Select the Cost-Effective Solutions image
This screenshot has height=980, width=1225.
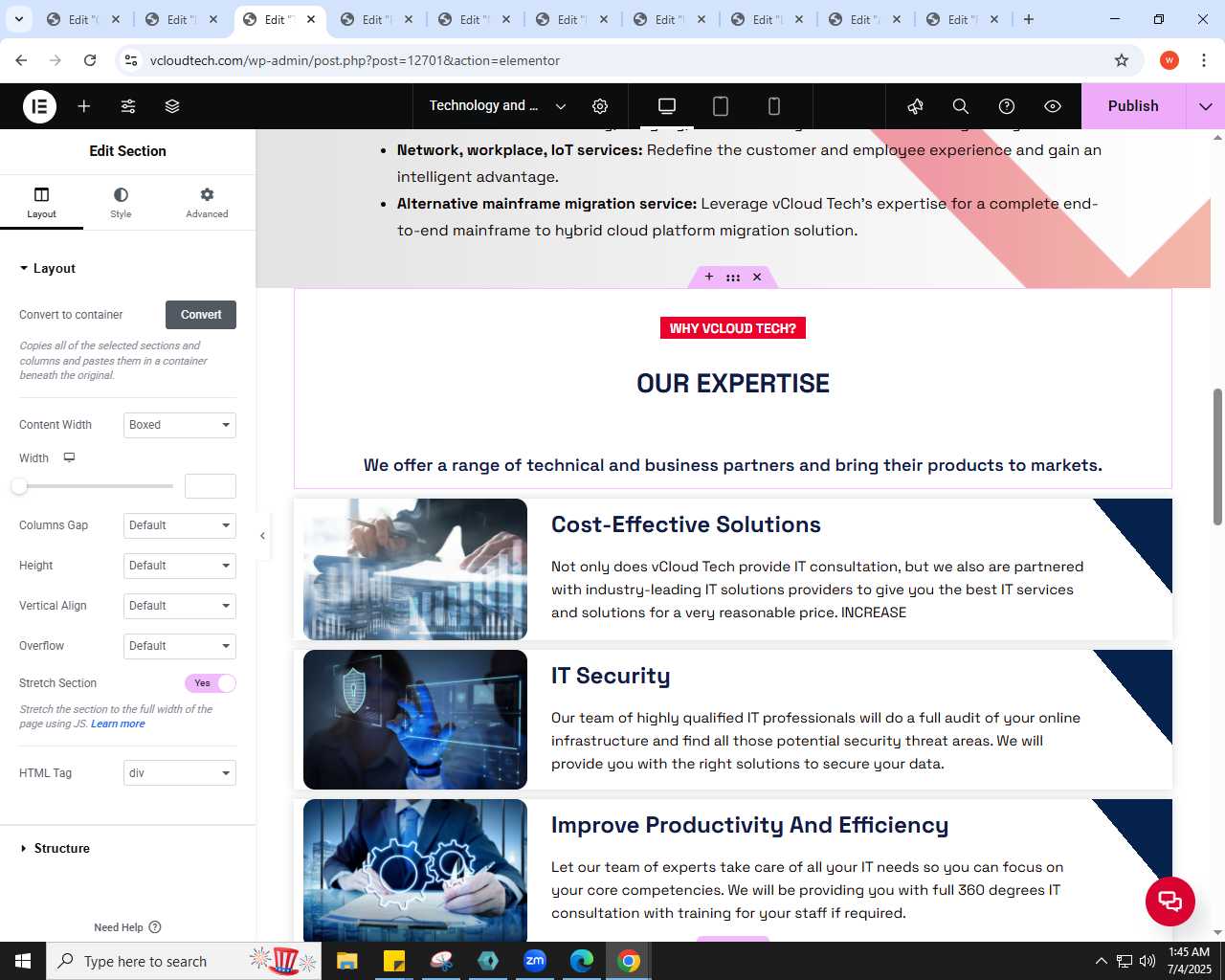click(415, 569)
